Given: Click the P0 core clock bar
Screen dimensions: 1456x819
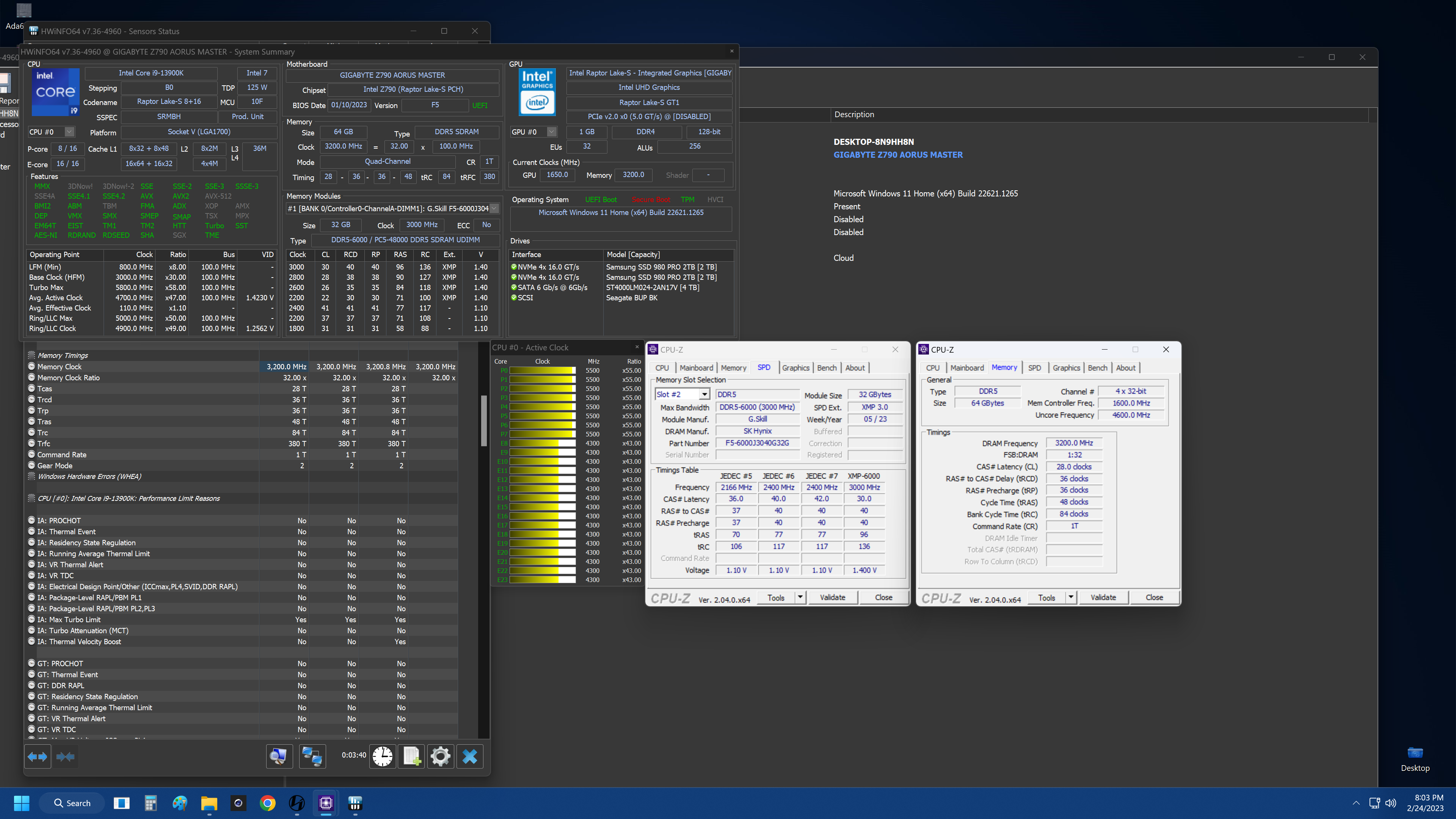Looking at the screenshot, I should [x=543, y=371].
